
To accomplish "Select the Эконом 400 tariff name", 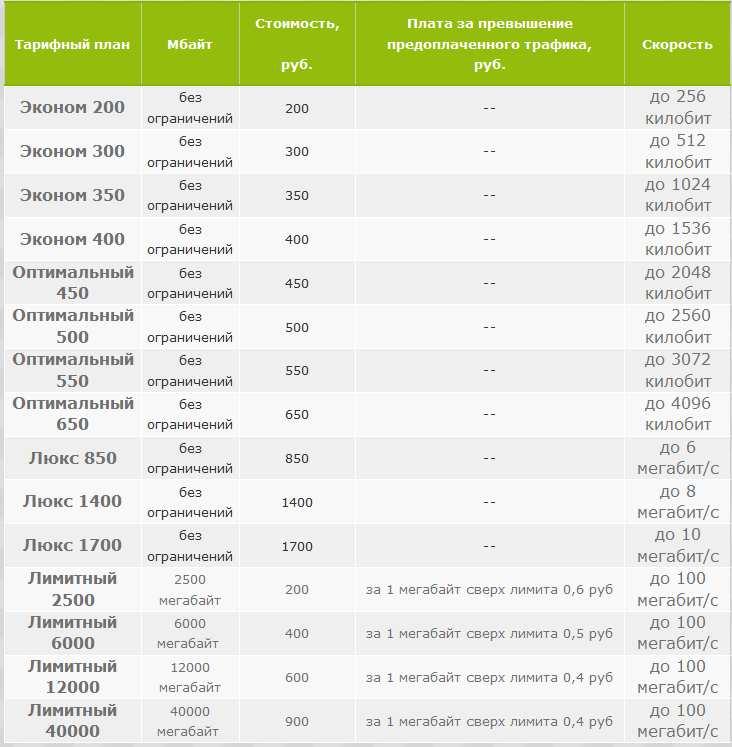I will tap(72, 239).
